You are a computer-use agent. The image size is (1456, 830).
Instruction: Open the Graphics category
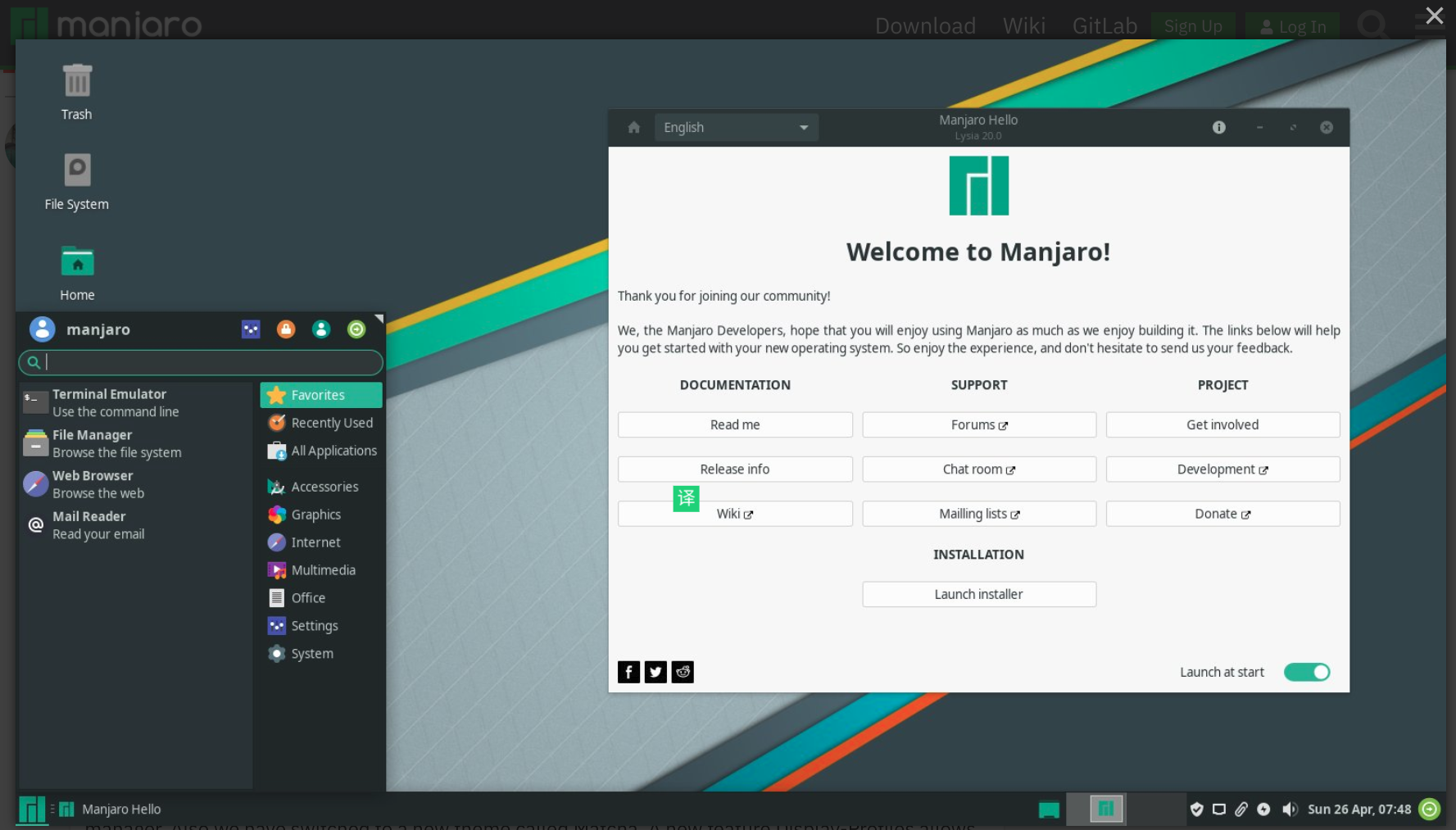pyautogui.click(x=321, y=515)
